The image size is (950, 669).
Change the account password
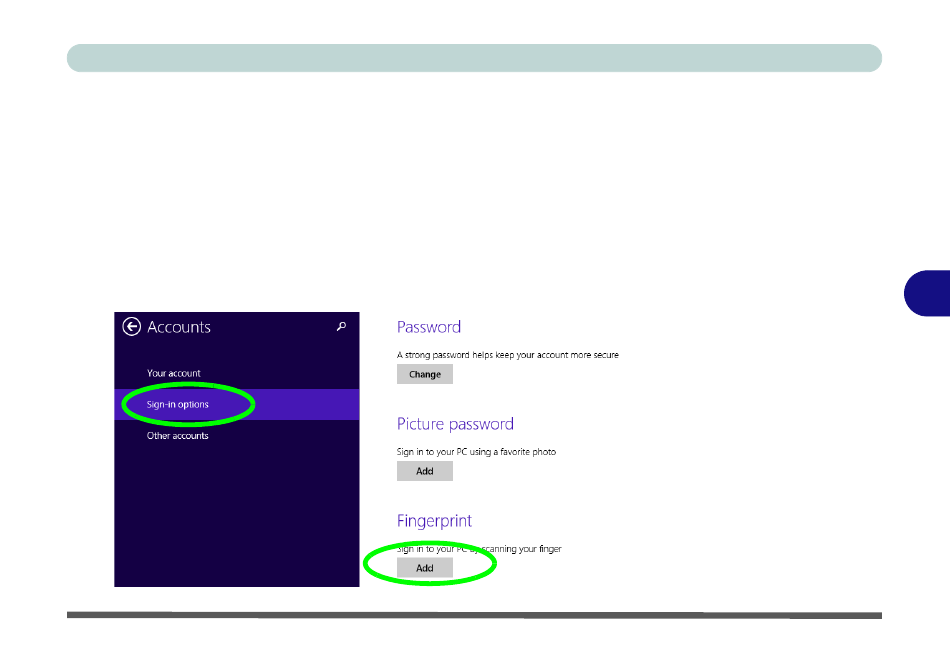tap(425, 374)
